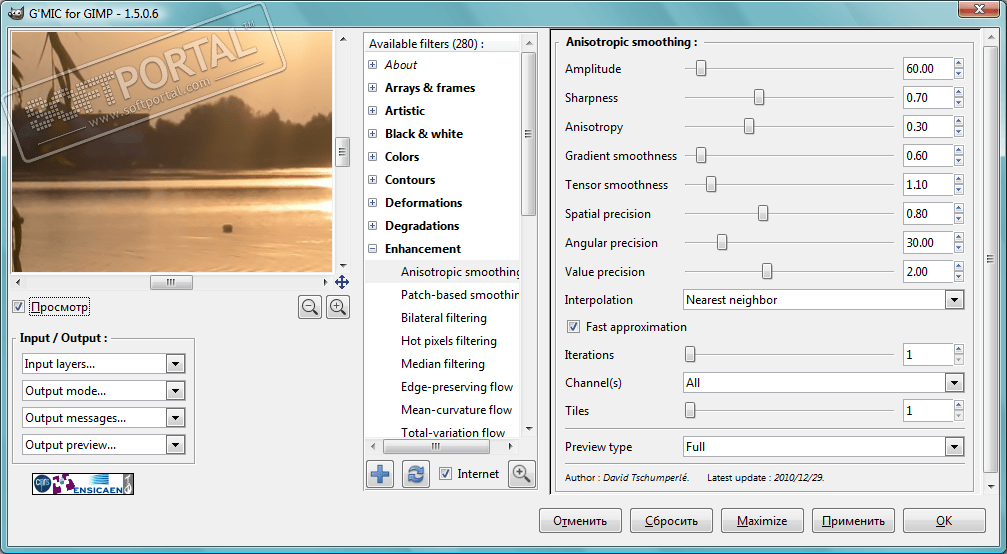The width and height of the screenshot is (1007, 554).
Task: Zoom in the preview image
Action: tap(338, 307)
